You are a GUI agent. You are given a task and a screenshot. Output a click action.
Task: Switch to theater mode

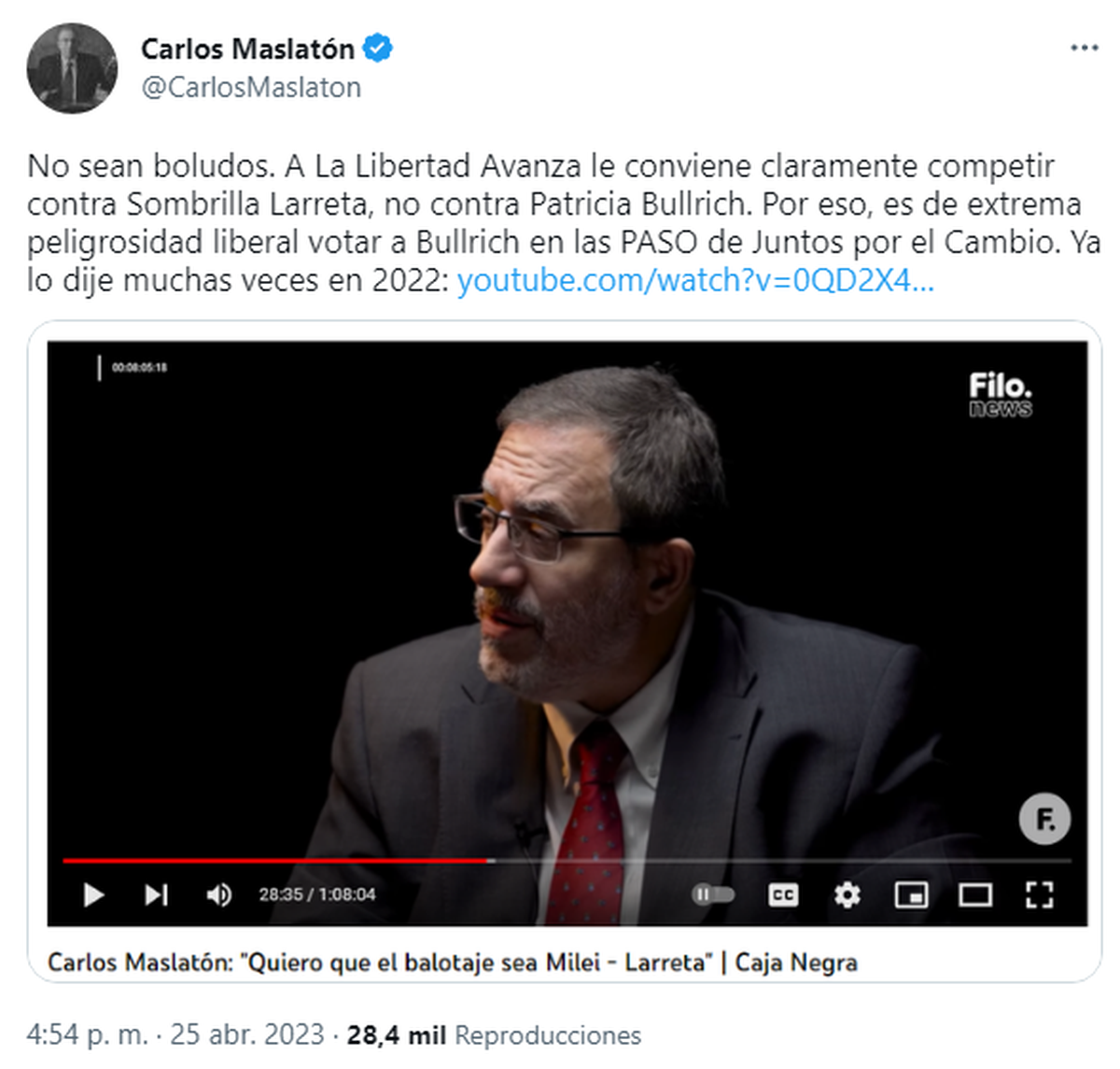(x=975, y=895)
